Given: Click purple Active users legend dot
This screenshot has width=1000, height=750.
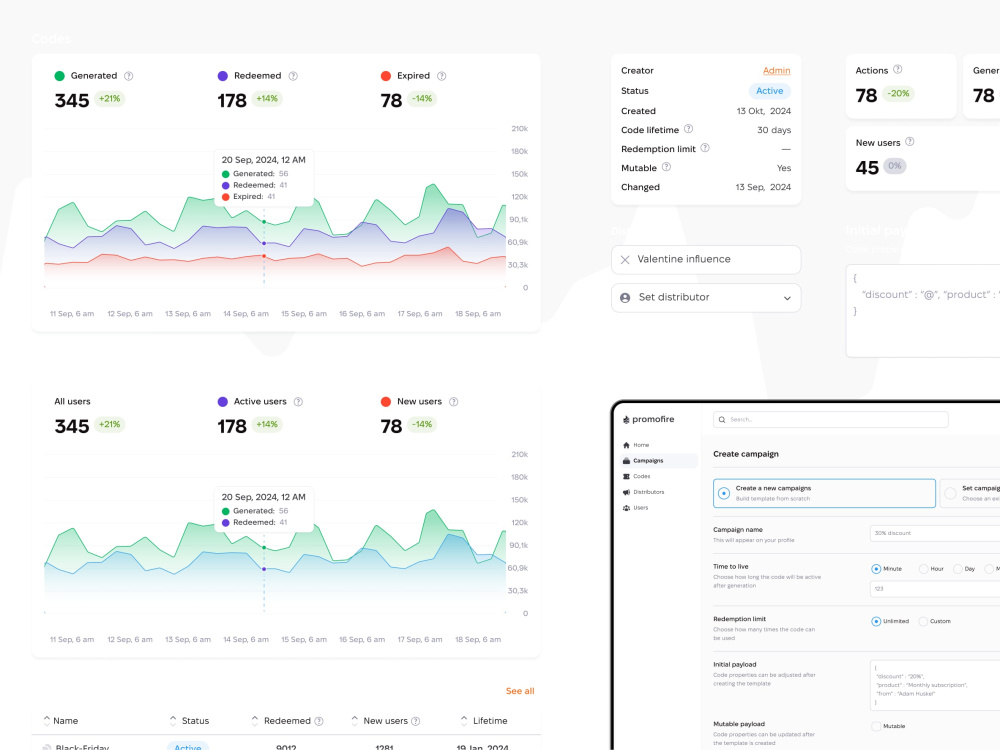Looking at the screenshot, I should click(223, 402).
